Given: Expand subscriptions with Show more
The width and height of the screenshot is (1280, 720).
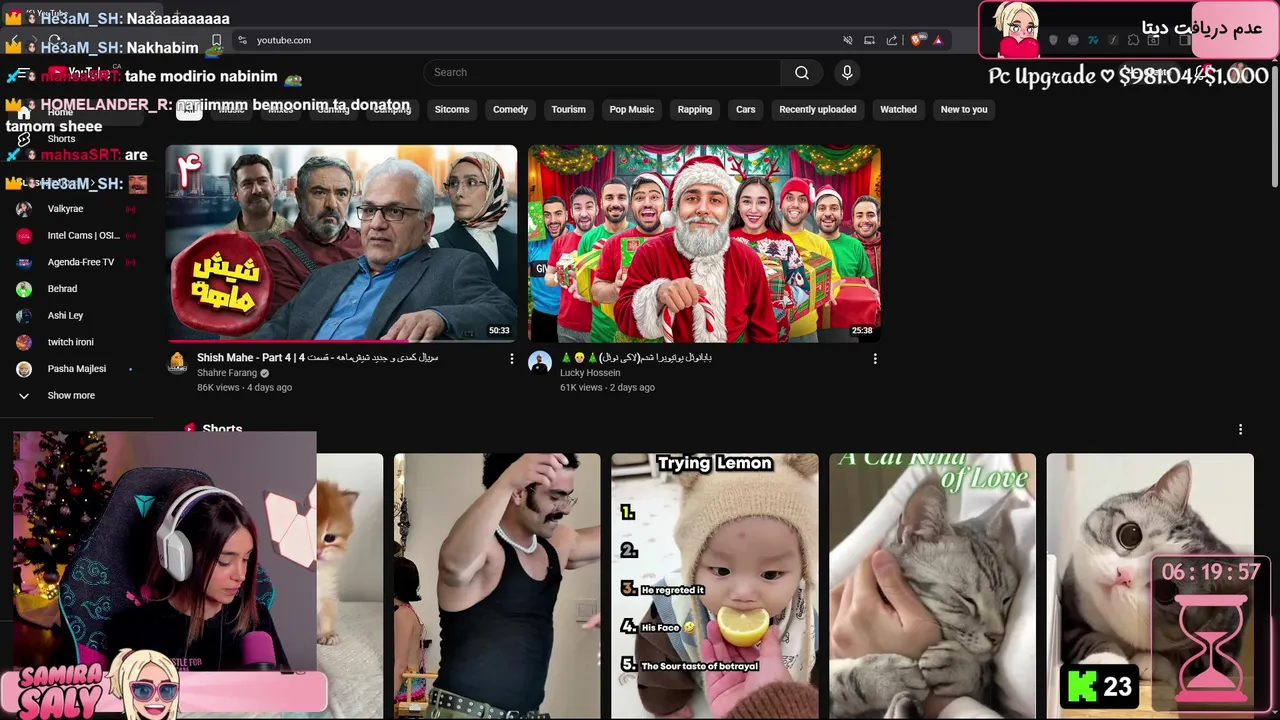Looking at the screenshot, I should [70, 395].
